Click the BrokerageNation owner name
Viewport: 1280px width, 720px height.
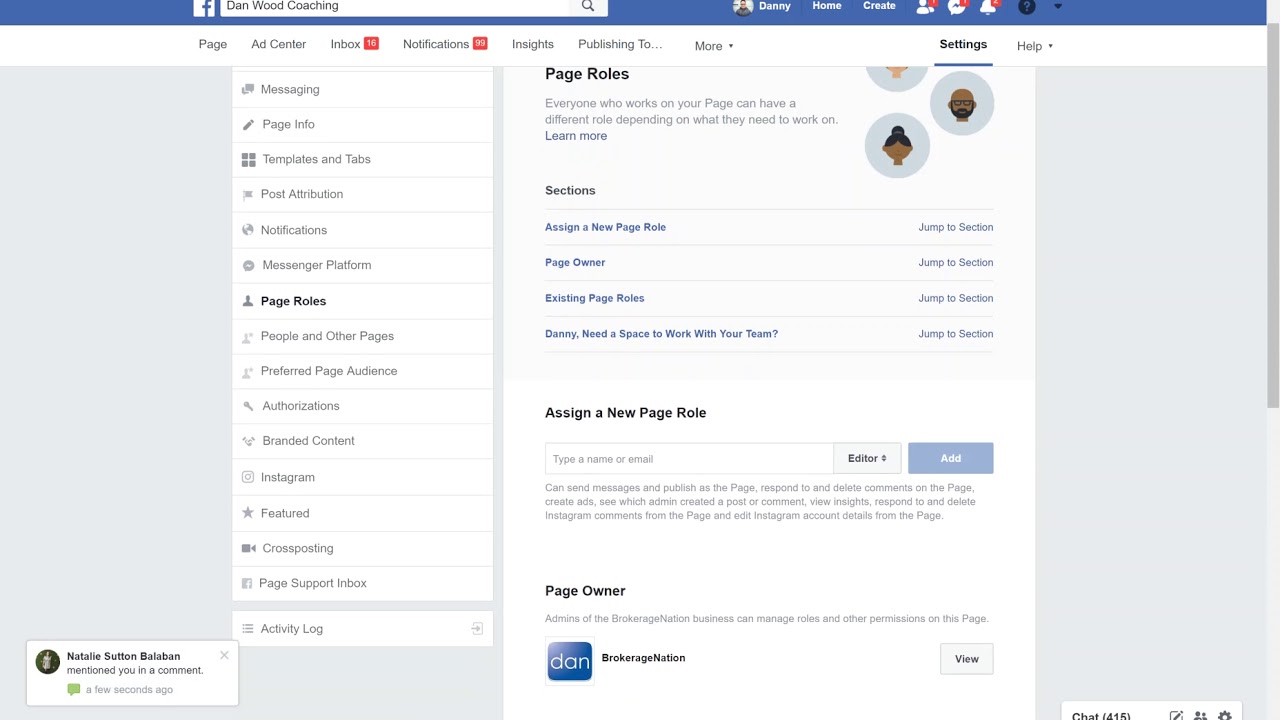tap(643, 658)
